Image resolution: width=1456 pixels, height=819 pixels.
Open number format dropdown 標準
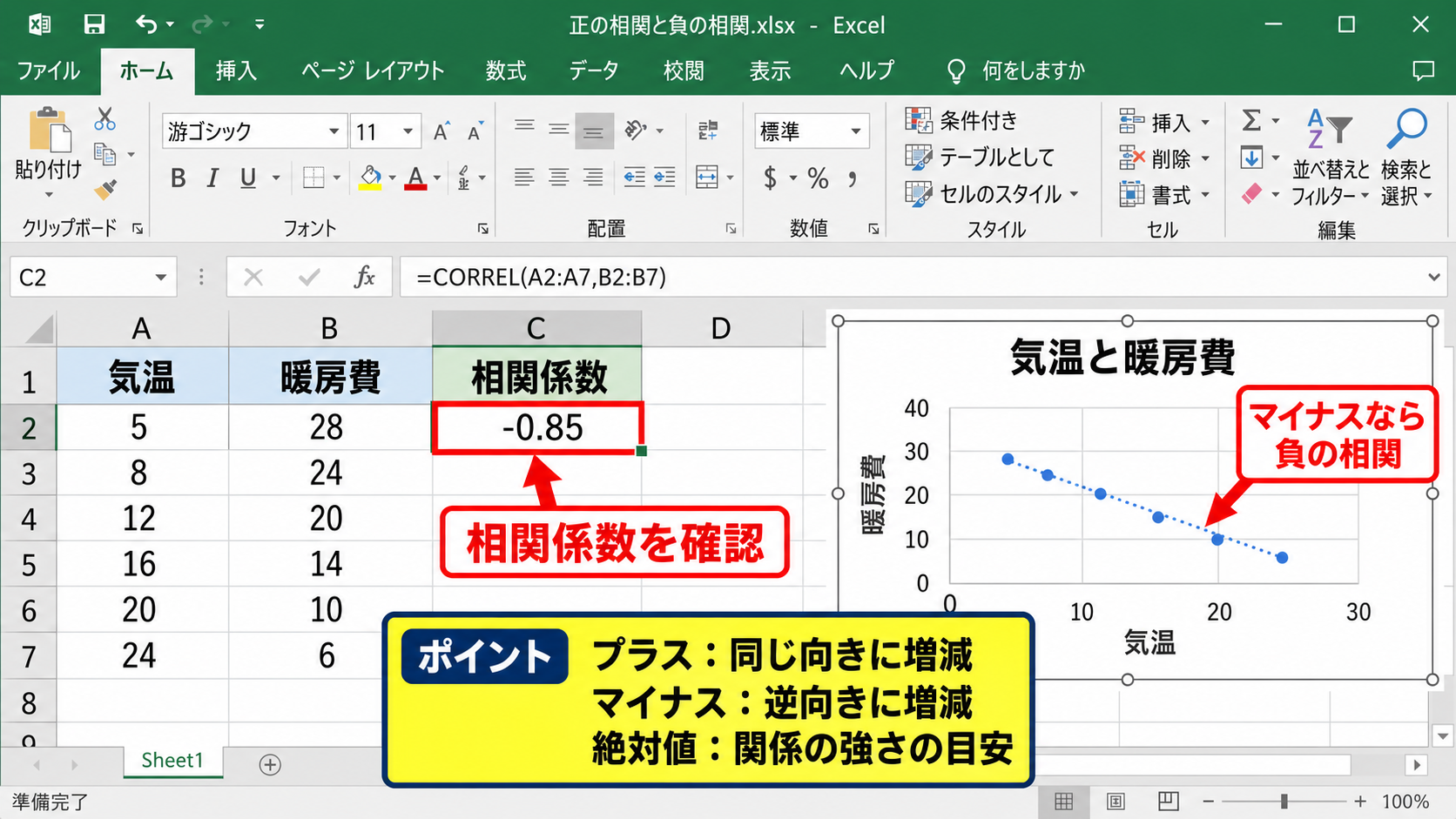coord(856,131)
